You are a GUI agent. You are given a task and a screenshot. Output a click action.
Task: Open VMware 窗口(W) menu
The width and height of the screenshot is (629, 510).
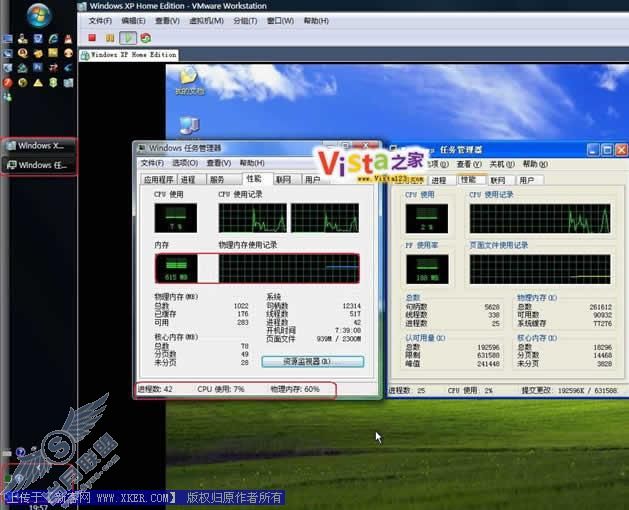click(280, 21)
